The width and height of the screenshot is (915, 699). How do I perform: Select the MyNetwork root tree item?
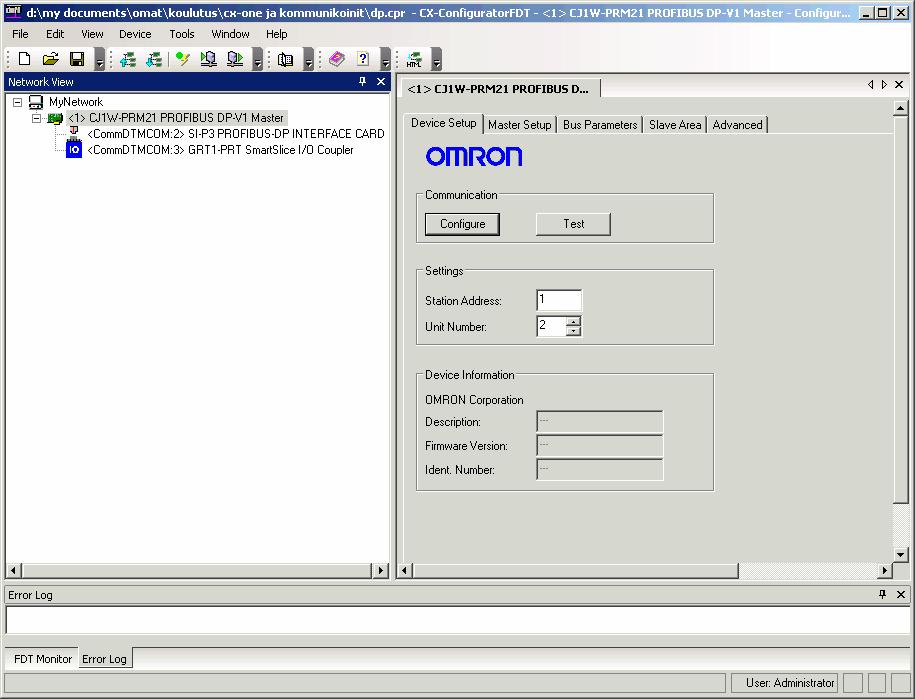76,102
